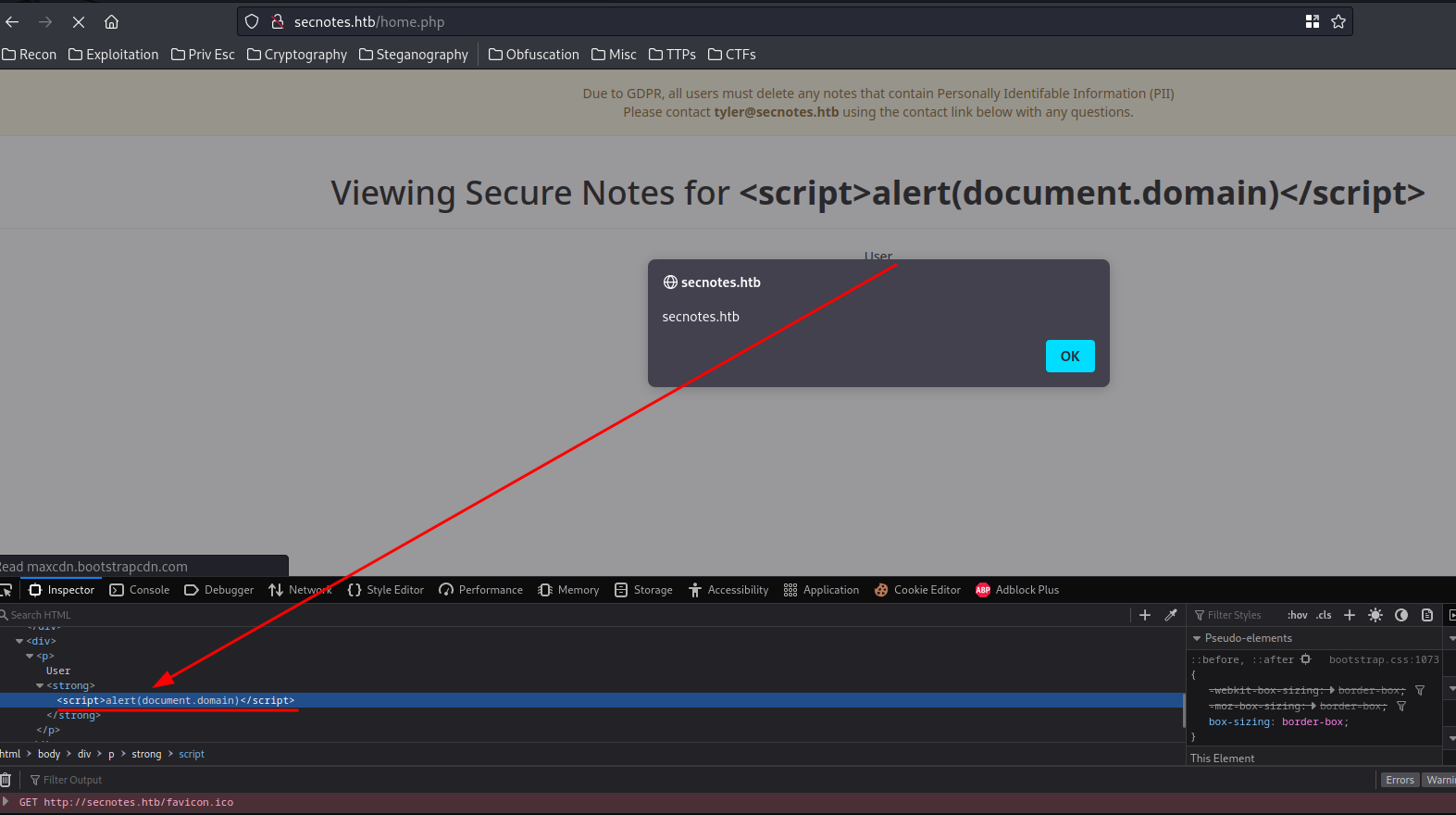Screen dimensions: 1456x815
Task: Open the Style Editor tab
Action: (x=385, y=590)
